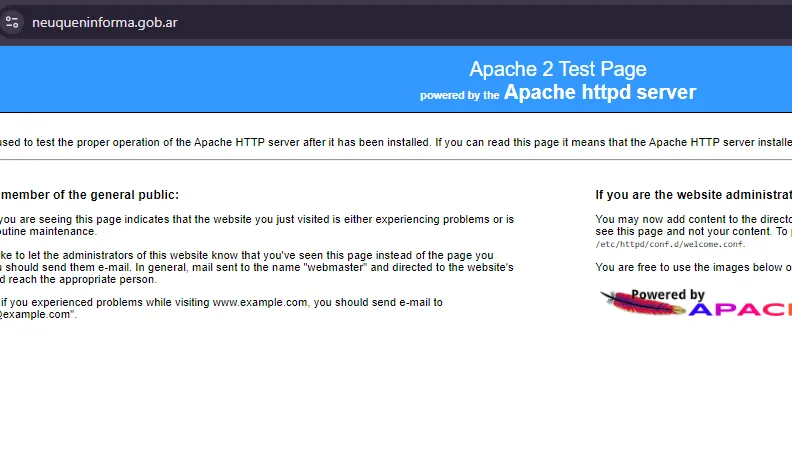
Task: Click the "member of the general public" heading
Action: point(90,195)
